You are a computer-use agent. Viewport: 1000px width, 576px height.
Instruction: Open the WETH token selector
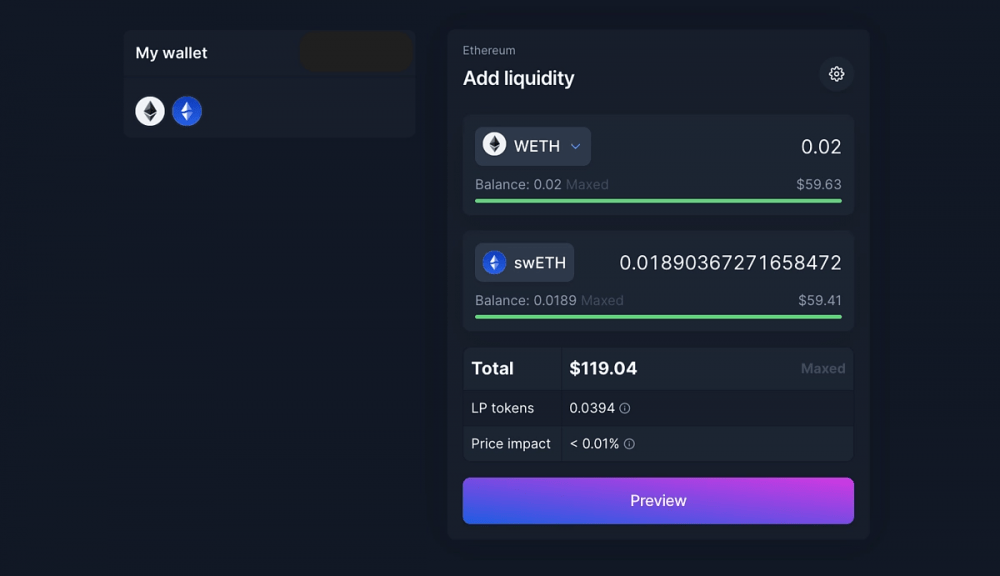(x=533, y=146)
